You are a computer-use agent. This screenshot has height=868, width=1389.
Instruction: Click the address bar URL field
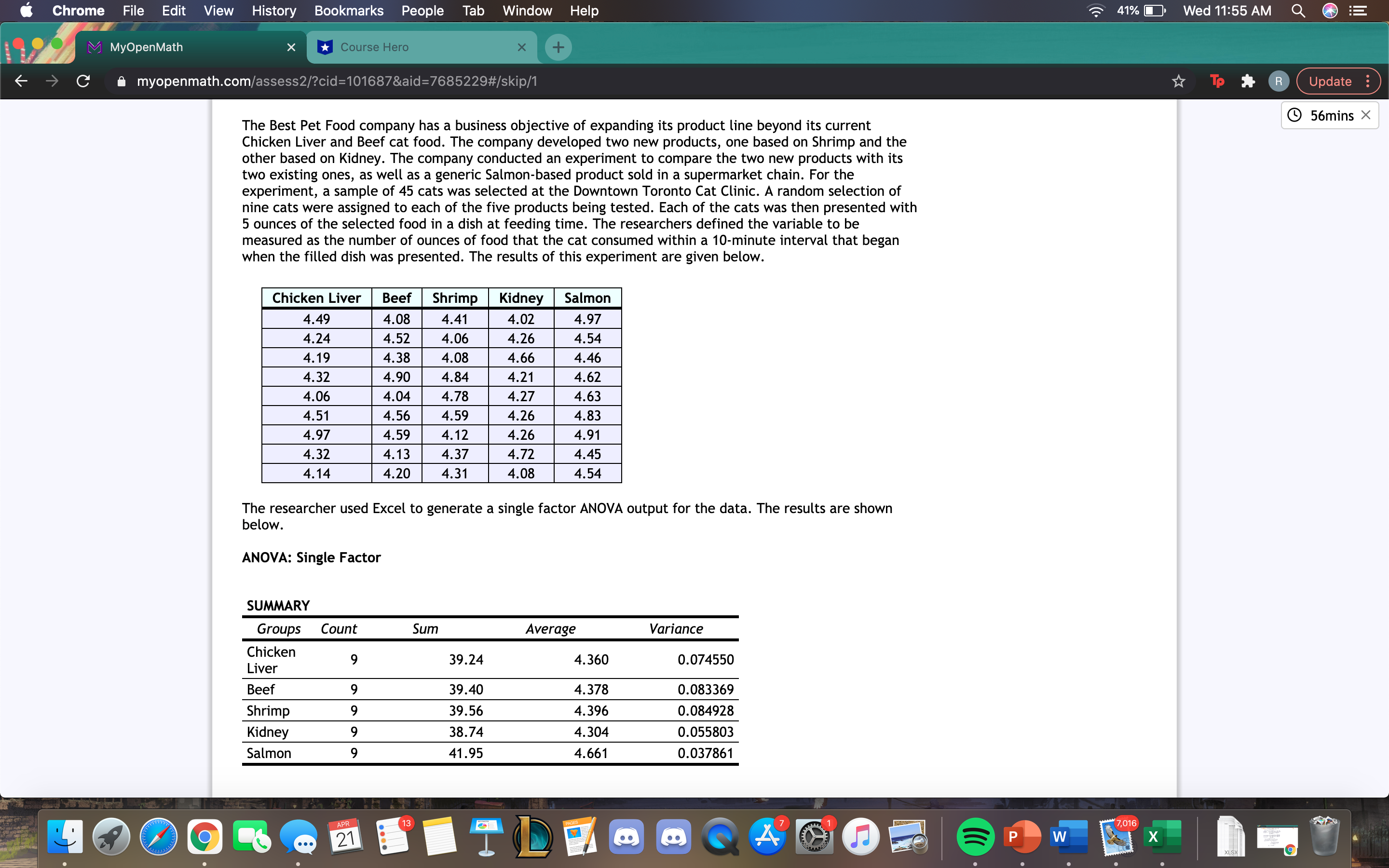pos(344,81)
